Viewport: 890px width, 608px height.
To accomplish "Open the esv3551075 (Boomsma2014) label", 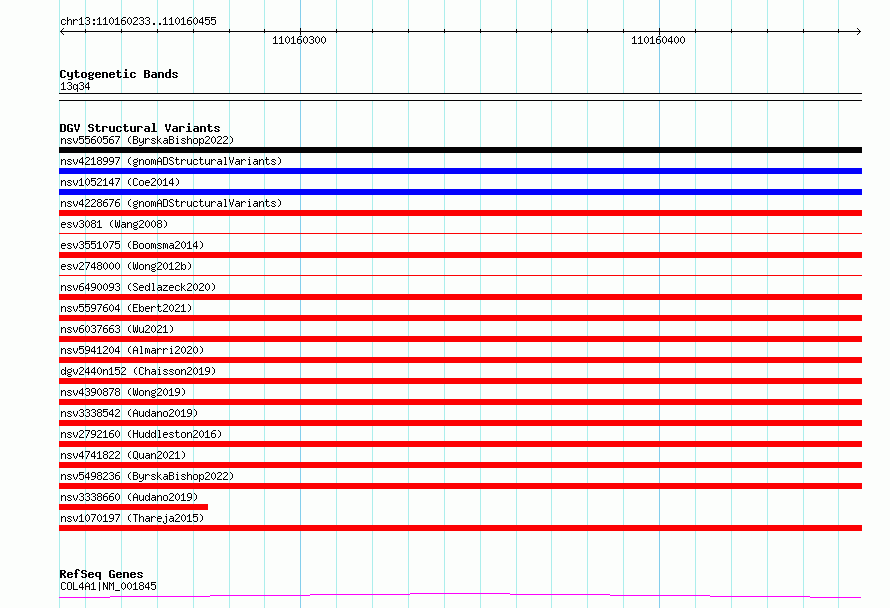I will click(132, 245).
